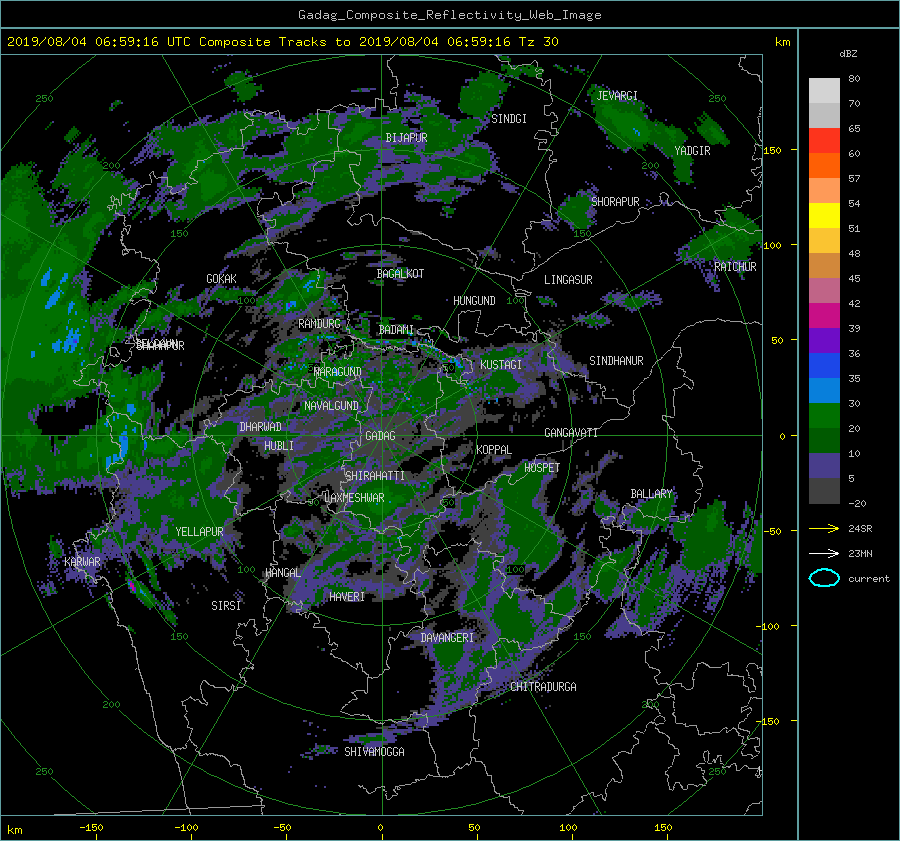The width and height of the screenshot is (900, 841).
Task: Click the HAVERI city label
Action: (347, 596)
